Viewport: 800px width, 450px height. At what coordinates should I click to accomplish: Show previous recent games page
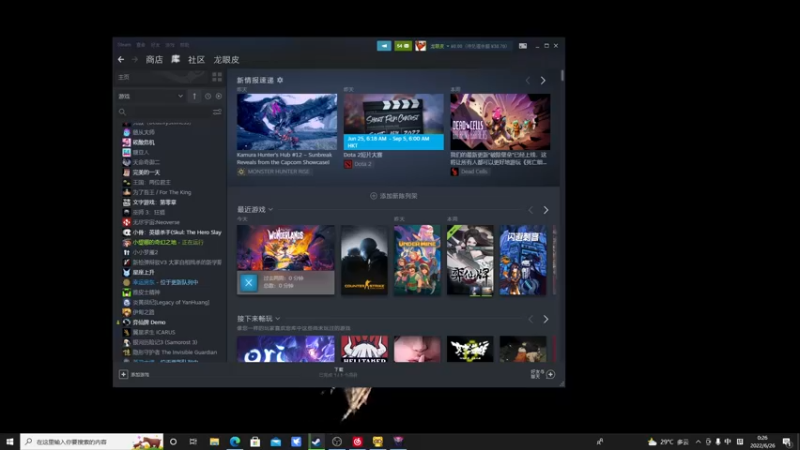click(x=531, y=210)
